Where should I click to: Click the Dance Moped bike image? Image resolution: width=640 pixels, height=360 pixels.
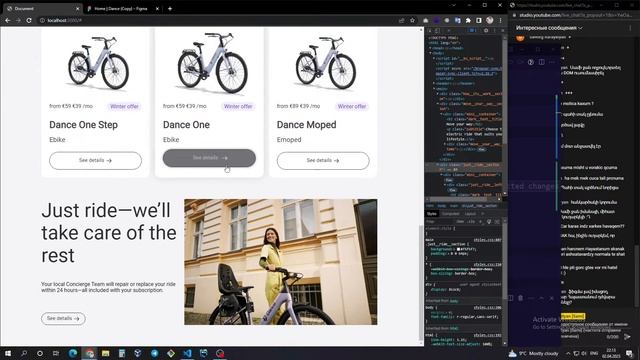[326, 62]
